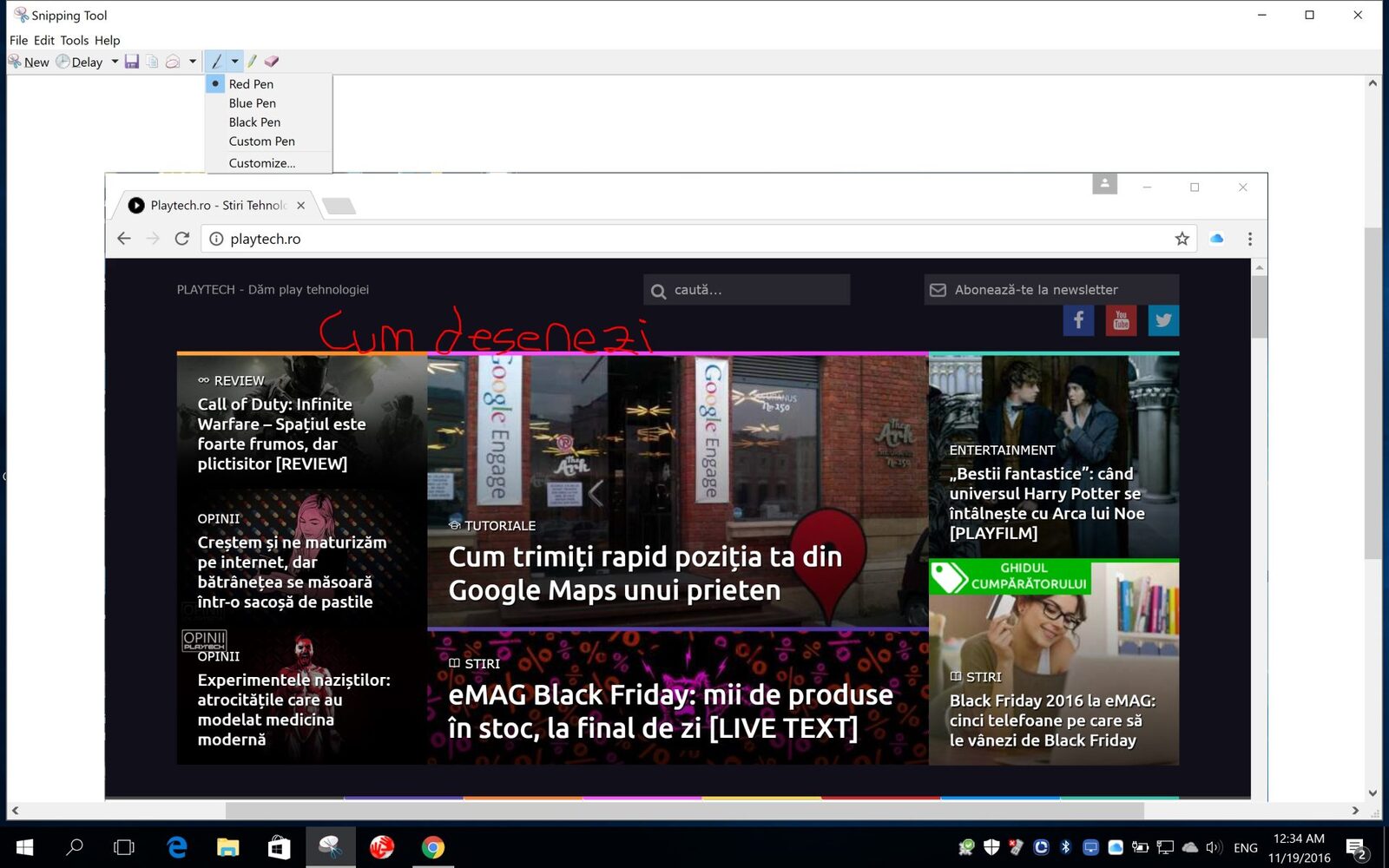1389x868 pixels.
Task: Click Windows Defender shield tray icon
Action: (x=991, y=847)
